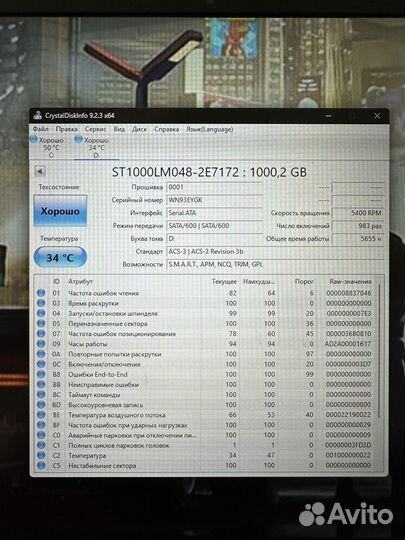Open the Правка menu

click(66, 129)
